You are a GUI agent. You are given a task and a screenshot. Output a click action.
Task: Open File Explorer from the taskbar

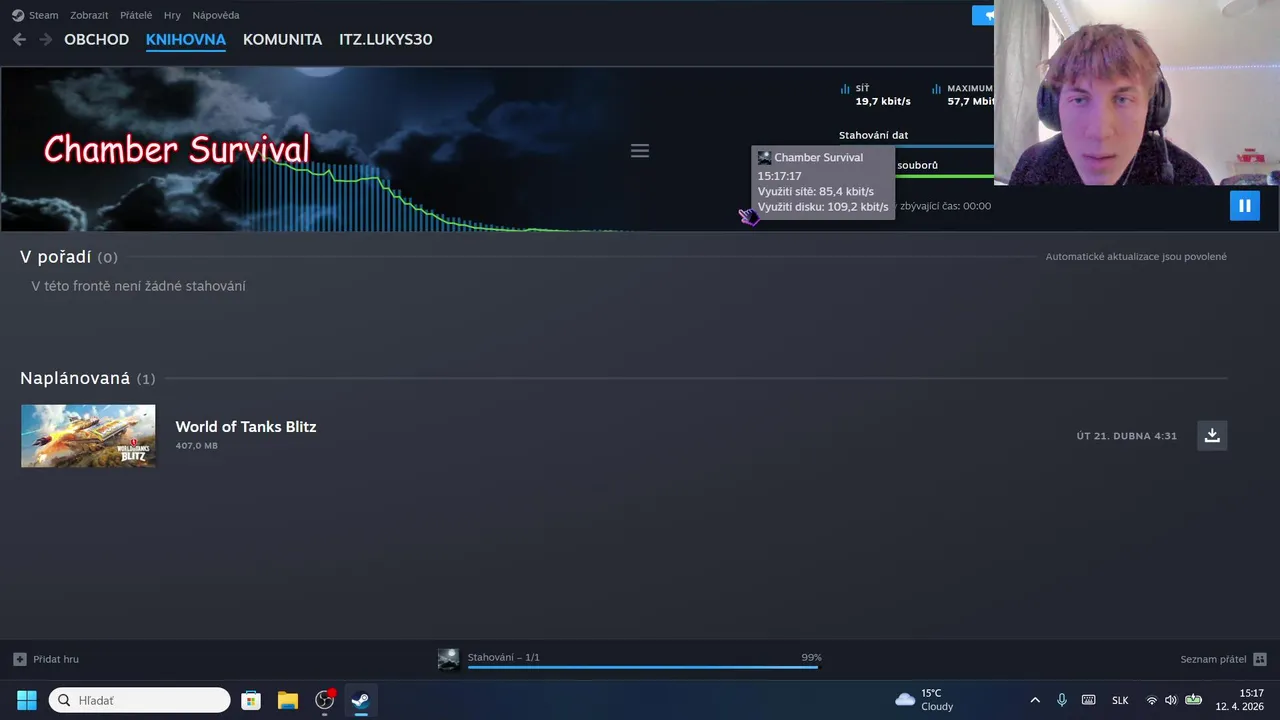click(x=288, y=700)
